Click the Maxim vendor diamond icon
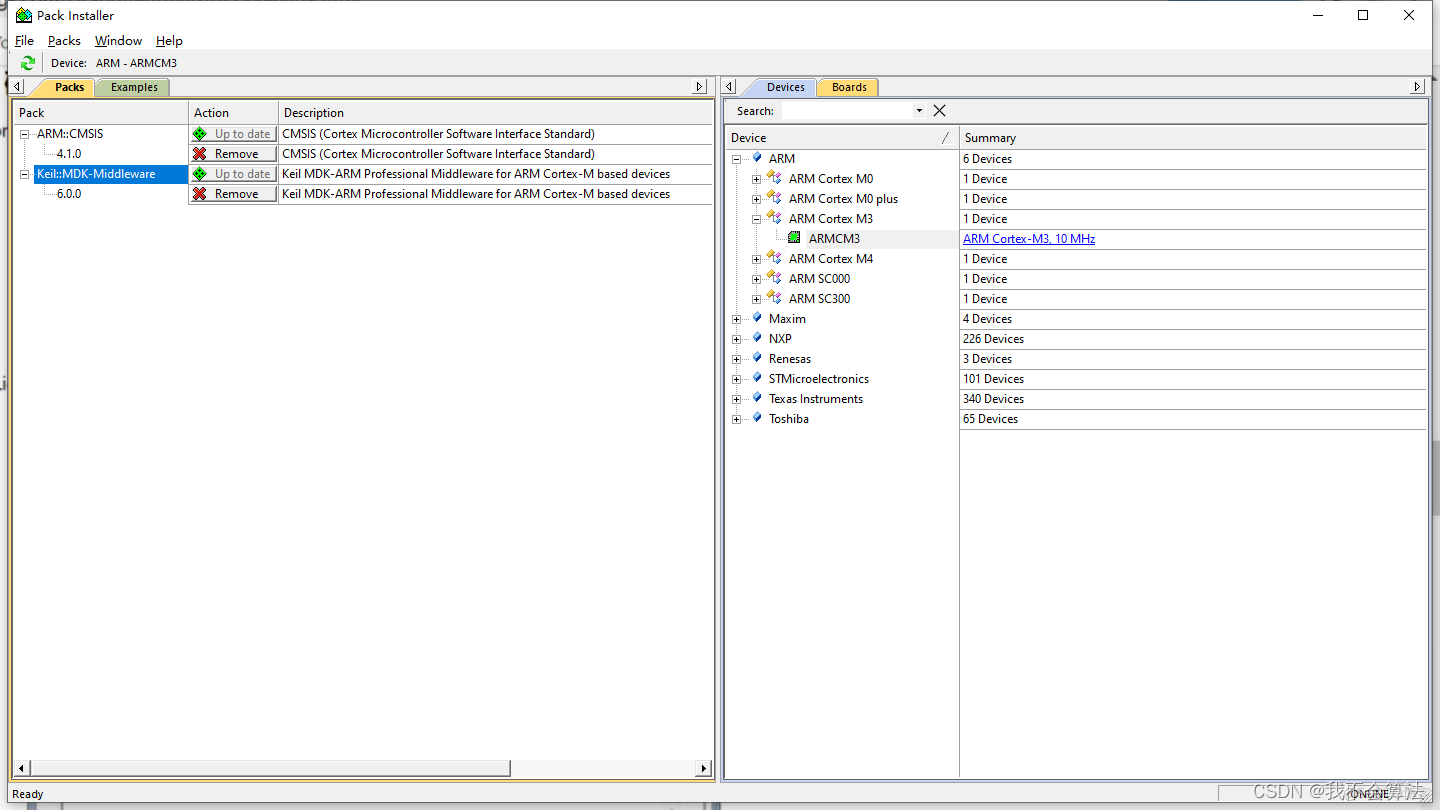1440x810 pixels. 757,317
